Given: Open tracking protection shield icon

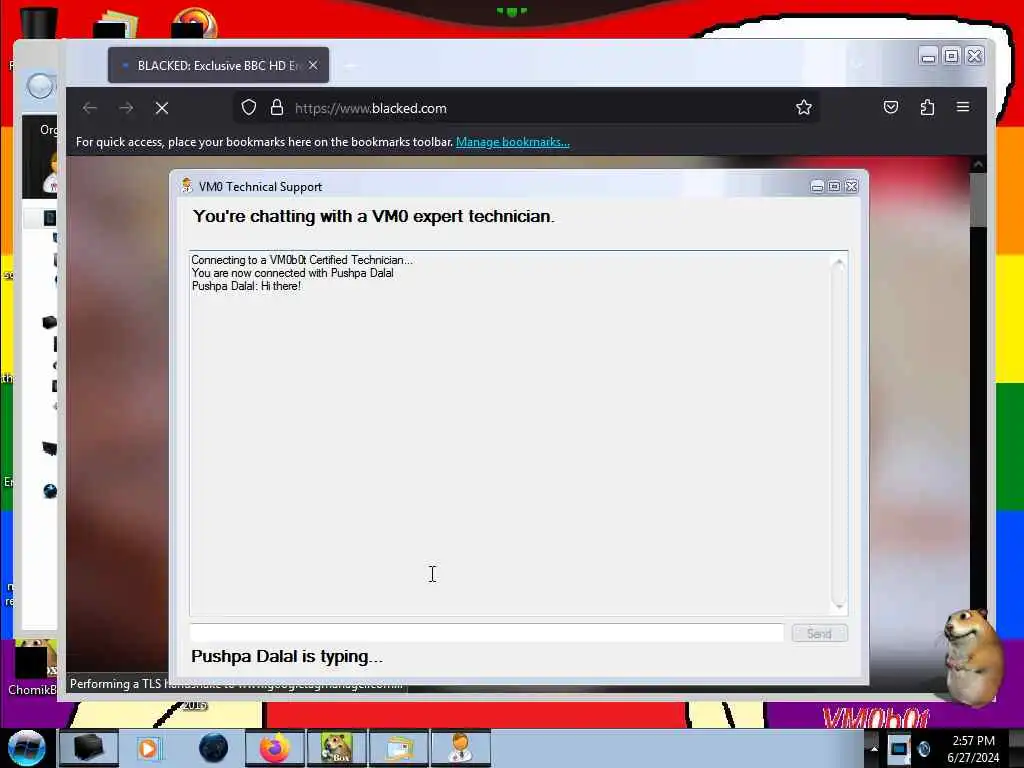Looking at the screenshot, I should 249,108.
